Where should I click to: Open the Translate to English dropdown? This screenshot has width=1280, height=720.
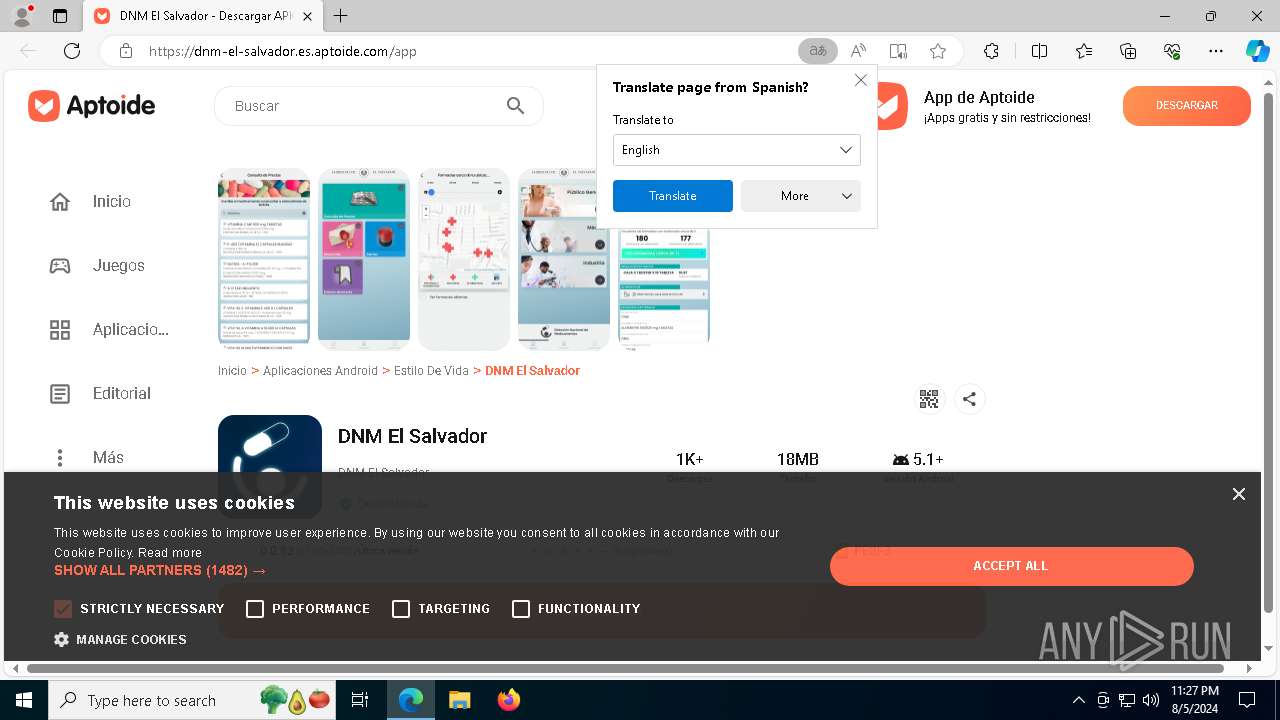737,150
